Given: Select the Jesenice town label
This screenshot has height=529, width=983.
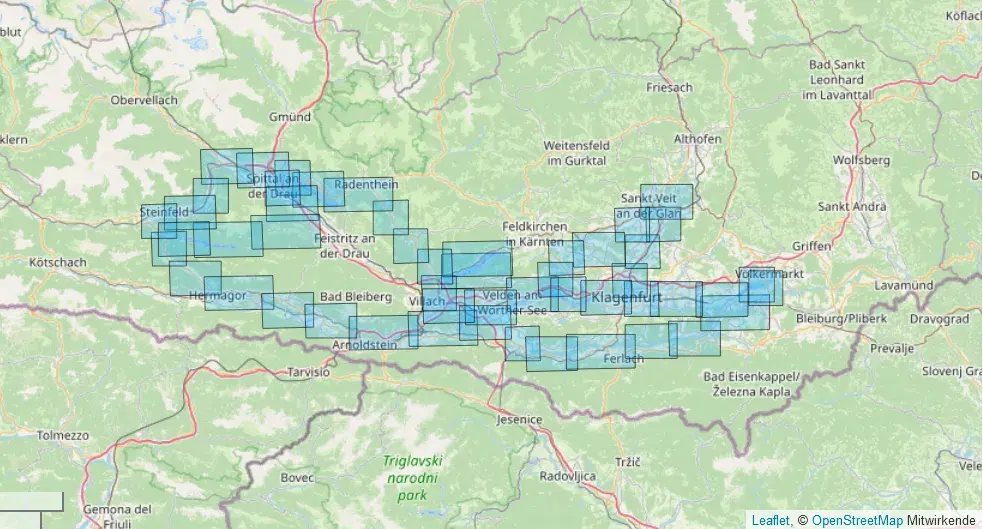Looking at the screenshot, I should (x=519, y=419).
